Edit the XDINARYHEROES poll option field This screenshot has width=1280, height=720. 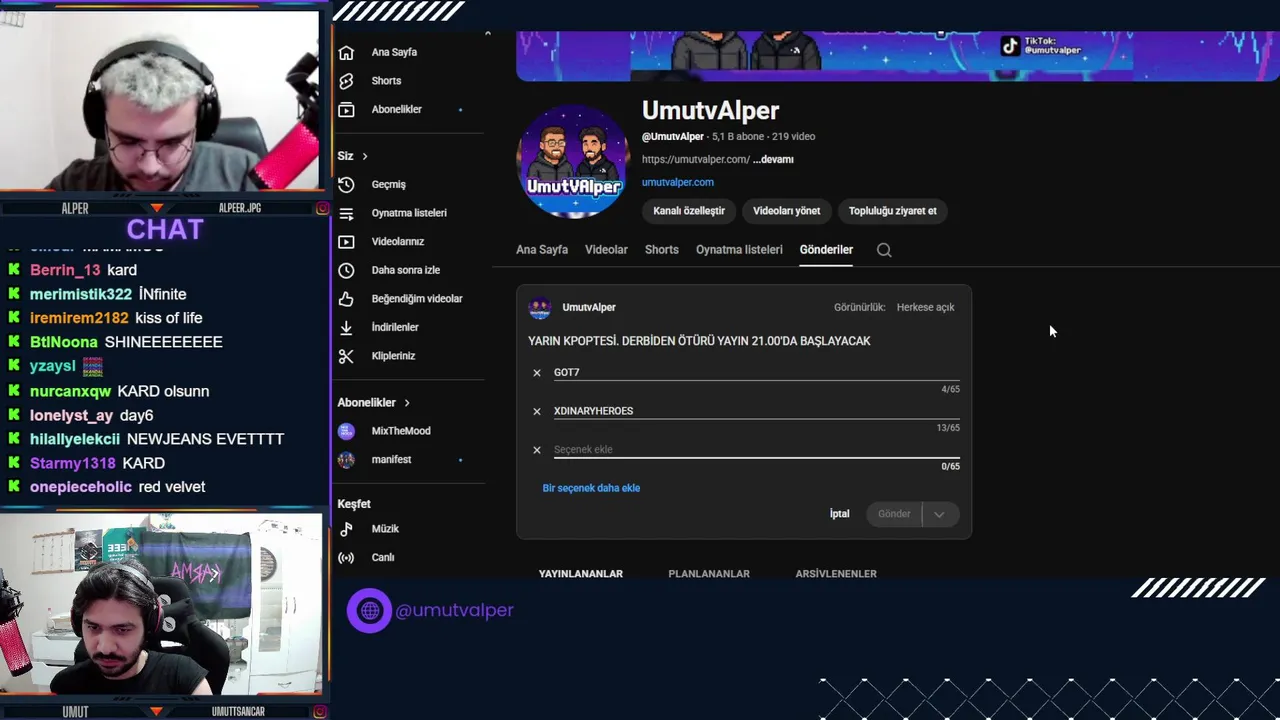tap(756, 411)
